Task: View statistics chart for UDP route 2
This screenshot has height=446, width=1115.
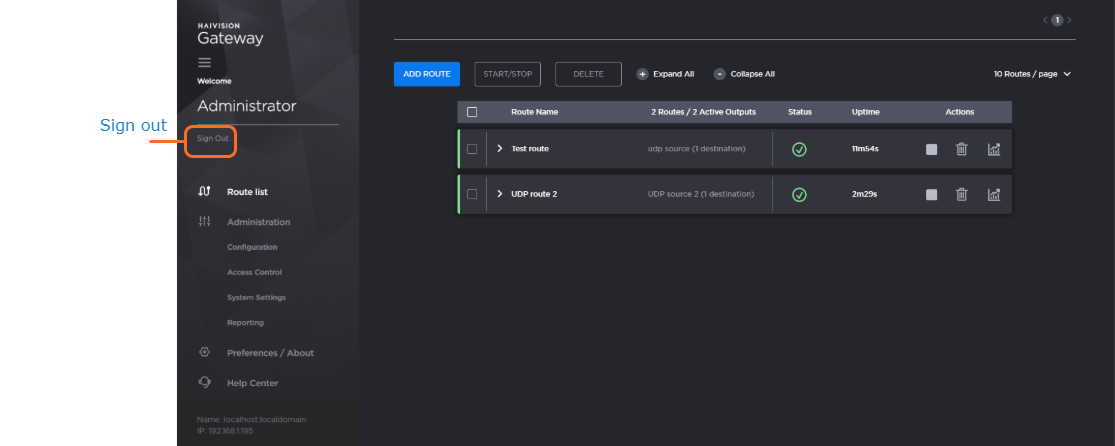Action: tap(993, 195)
